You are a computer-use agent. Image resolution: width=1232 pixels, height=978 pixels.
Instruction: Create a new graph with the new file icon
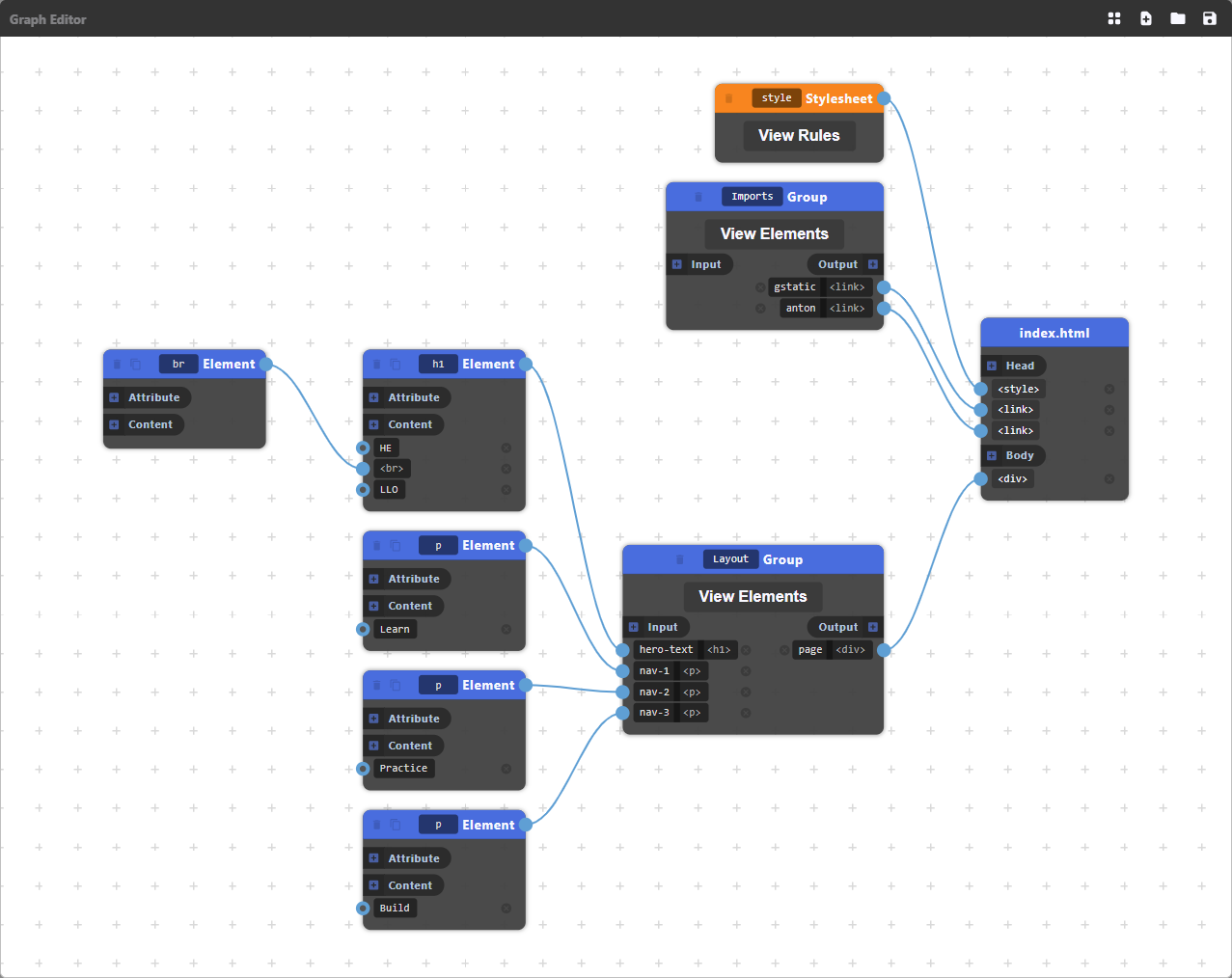click(x=1145, y=18)
